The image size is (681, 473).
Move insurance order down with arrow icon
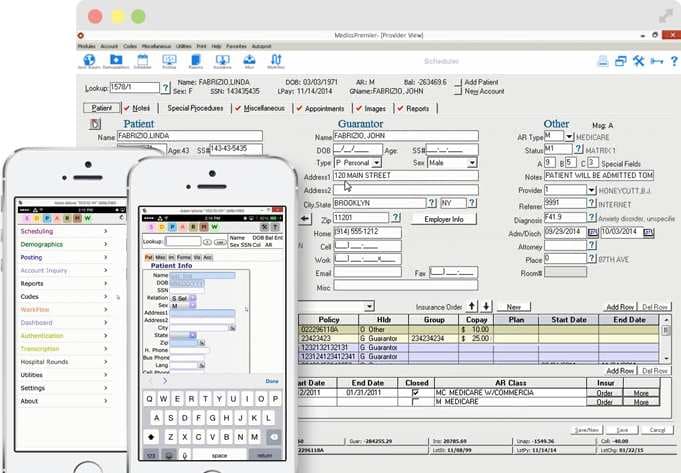coord(487,306)
